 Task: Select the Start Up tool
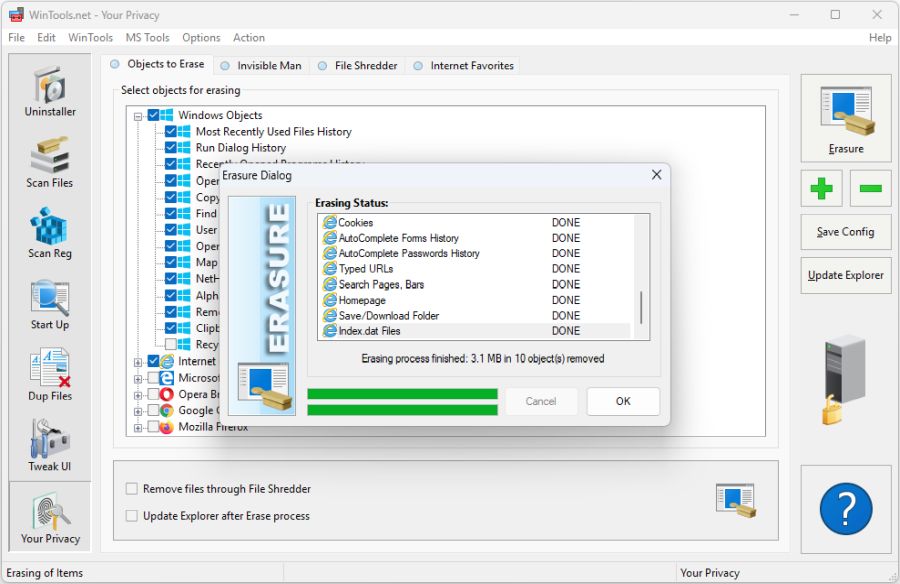(x=48, y=305)
